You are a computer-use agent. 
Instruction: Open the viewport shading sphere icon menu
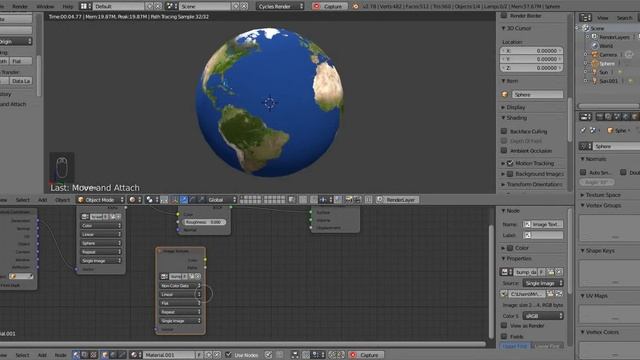(135, 200)
